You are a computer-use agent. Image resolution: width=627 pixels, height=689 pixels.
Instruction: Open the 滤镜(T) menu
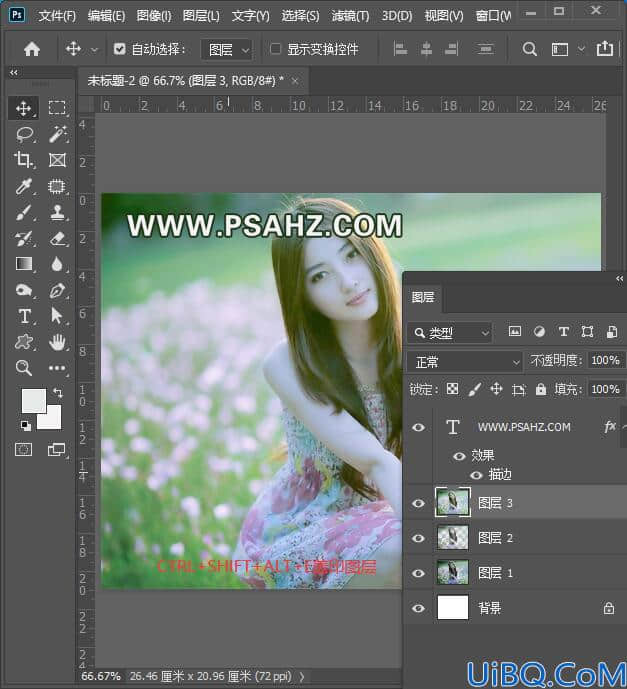pos(350,16)
